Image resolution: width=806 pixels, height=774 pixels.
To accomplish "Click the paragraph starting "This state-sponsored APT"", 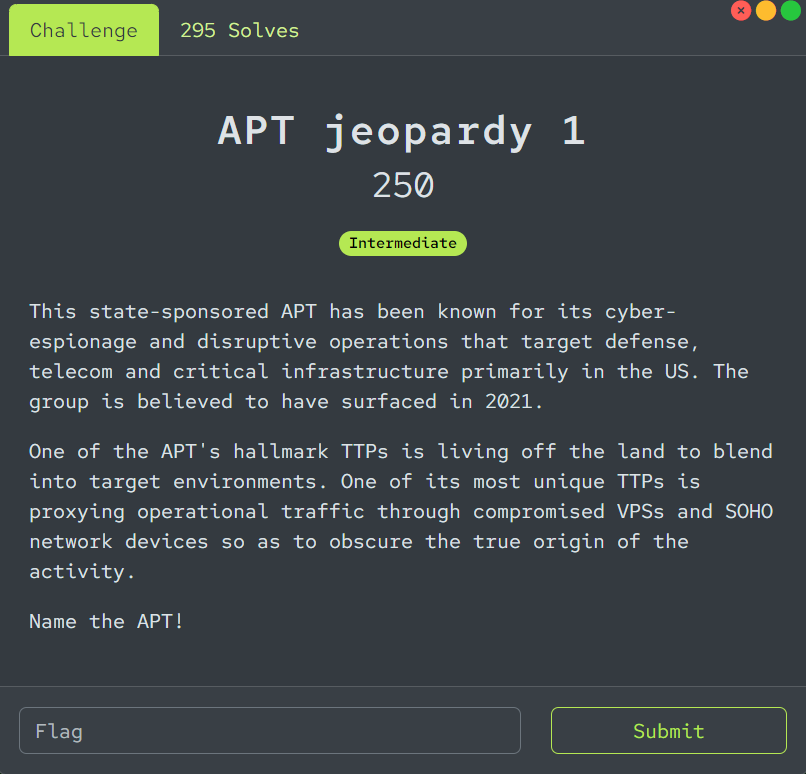I will tap(389, 357).
